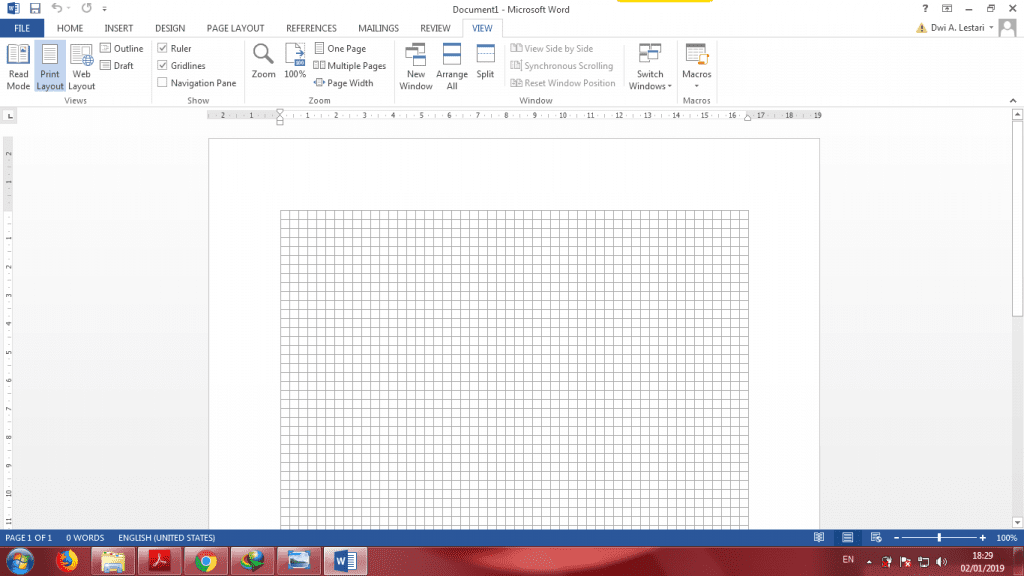This screenshot has width=1024, height=576.
Task: Enable the Navigation Pane checkbox
Action: click(163, 83)
